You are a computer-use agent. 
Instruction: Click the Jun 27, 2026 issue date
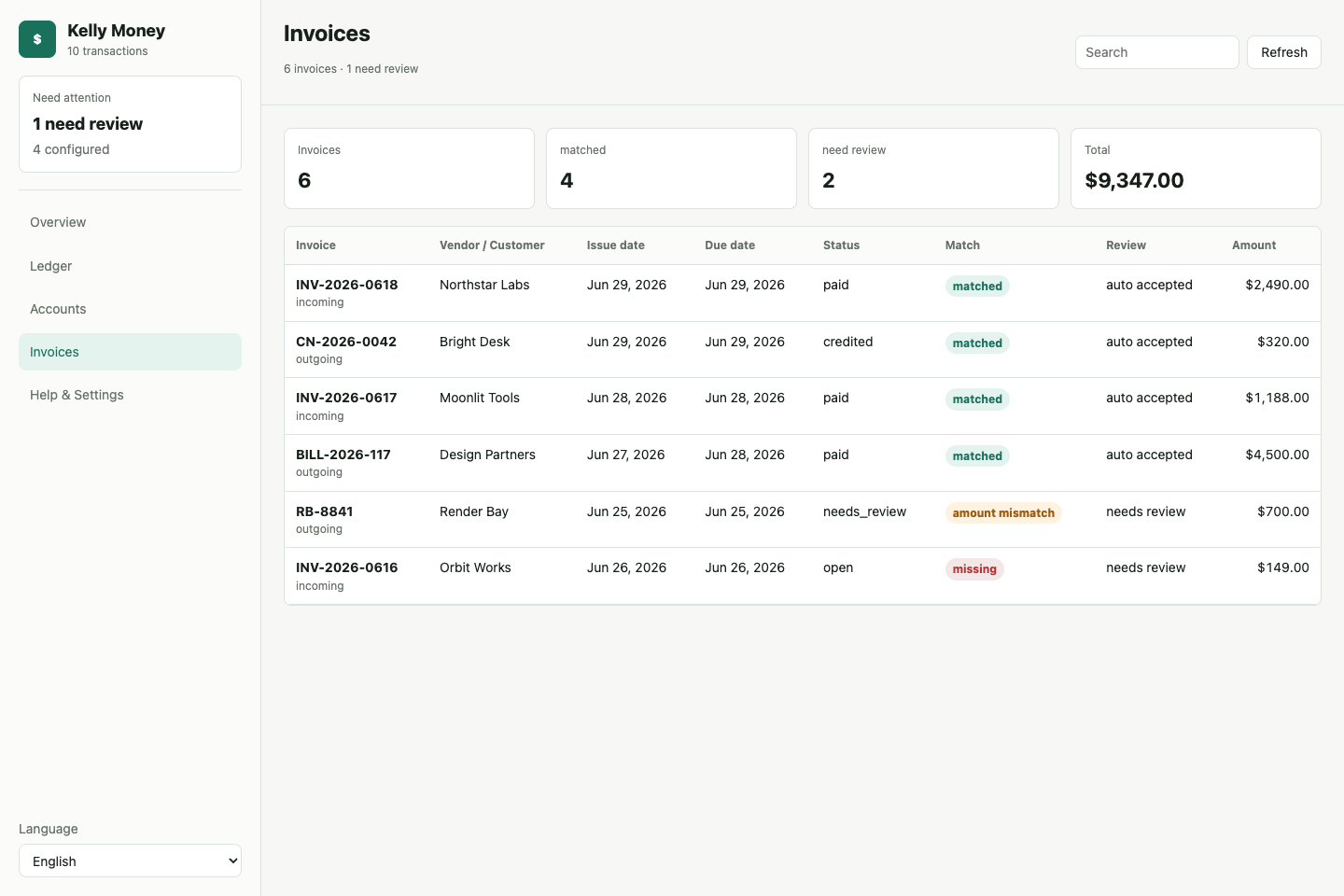[x=625, y=455]
